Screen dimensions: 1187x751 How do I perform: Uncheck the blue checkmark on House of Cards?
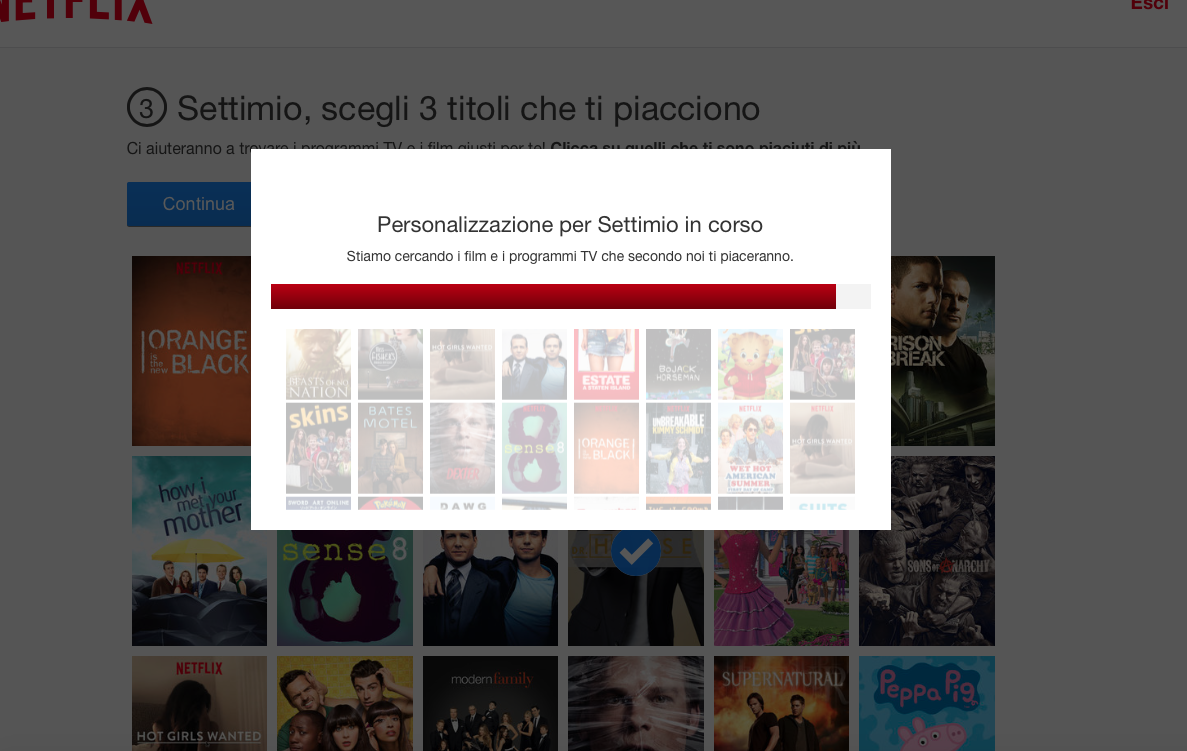[635, 551]
